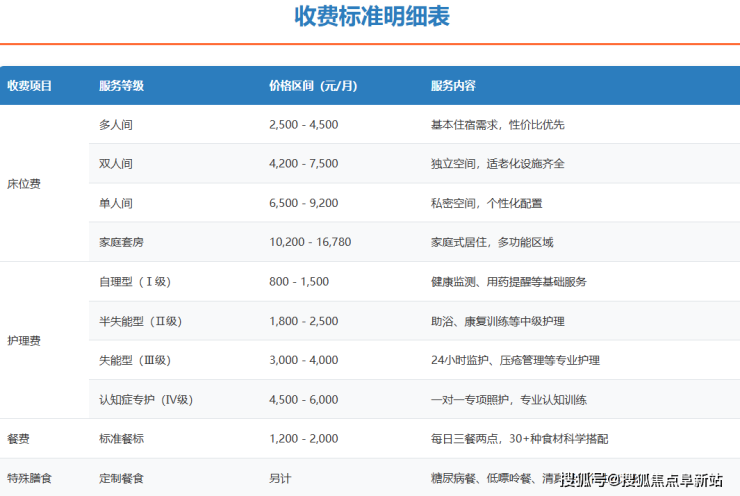The image size is (740, 496).
Task: Click the 收费项目 column header
Action: pyautogui.click(x=30, y=86)
